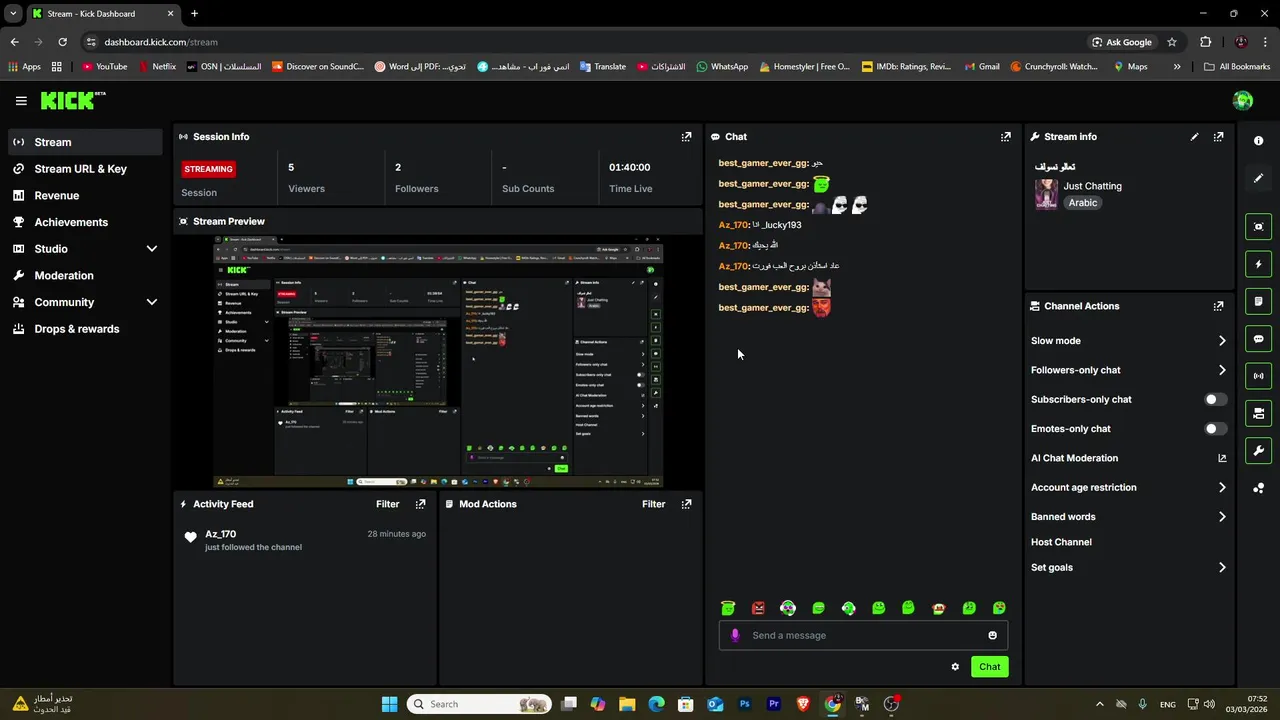Screen dimensions: 1280x720
Task: Open Set goals options
Action: [x=1128, y=568]
